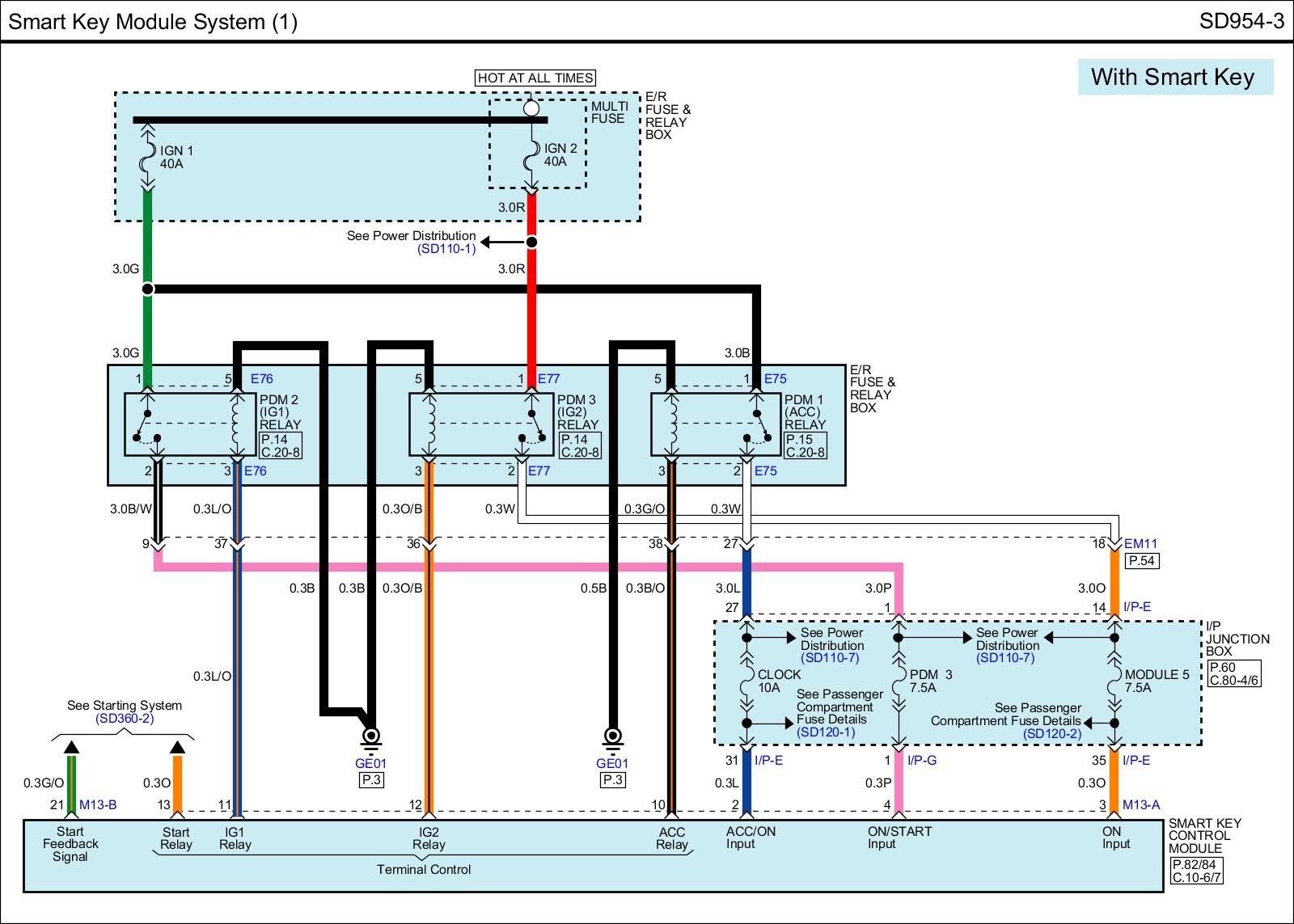The image size is (1294, 924).
Task: Click the IGN 1 40A fuse symbol
Action: tap(147, 157)
